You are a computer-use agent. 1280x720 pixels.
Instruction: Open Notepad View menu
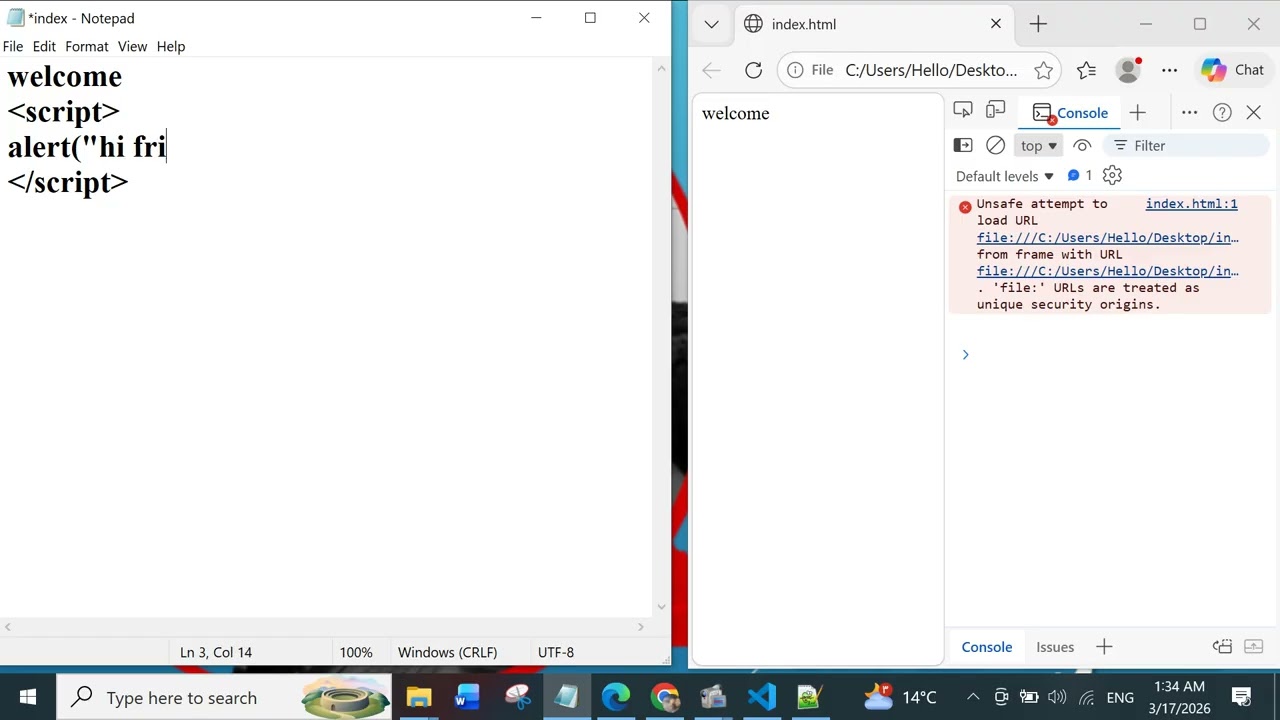coord(132,46)
